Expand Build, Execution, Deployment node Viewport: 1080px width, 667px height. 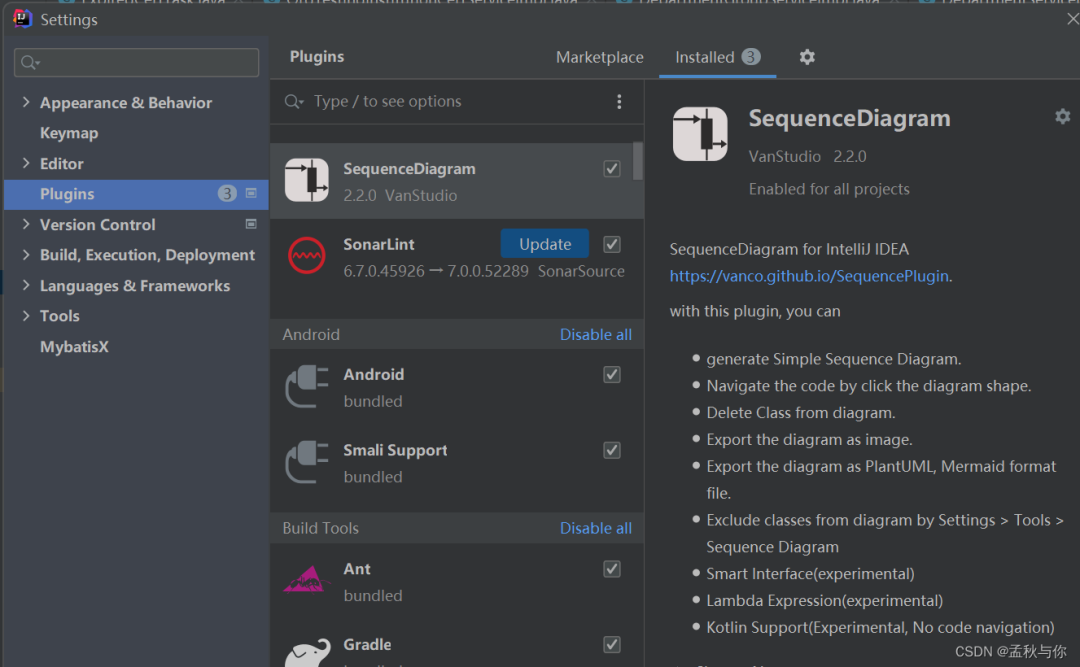click(x=26, y=254)
